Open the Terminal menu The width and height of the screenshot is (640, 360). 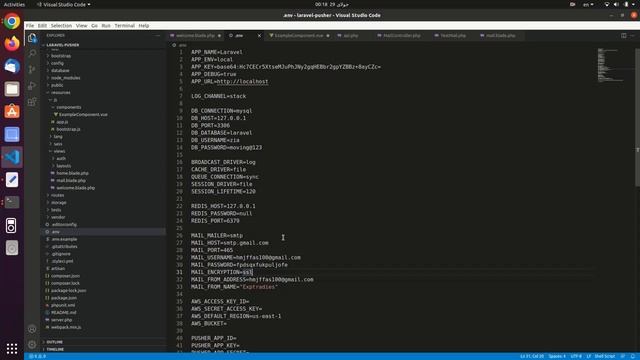(x=124, y=25)
